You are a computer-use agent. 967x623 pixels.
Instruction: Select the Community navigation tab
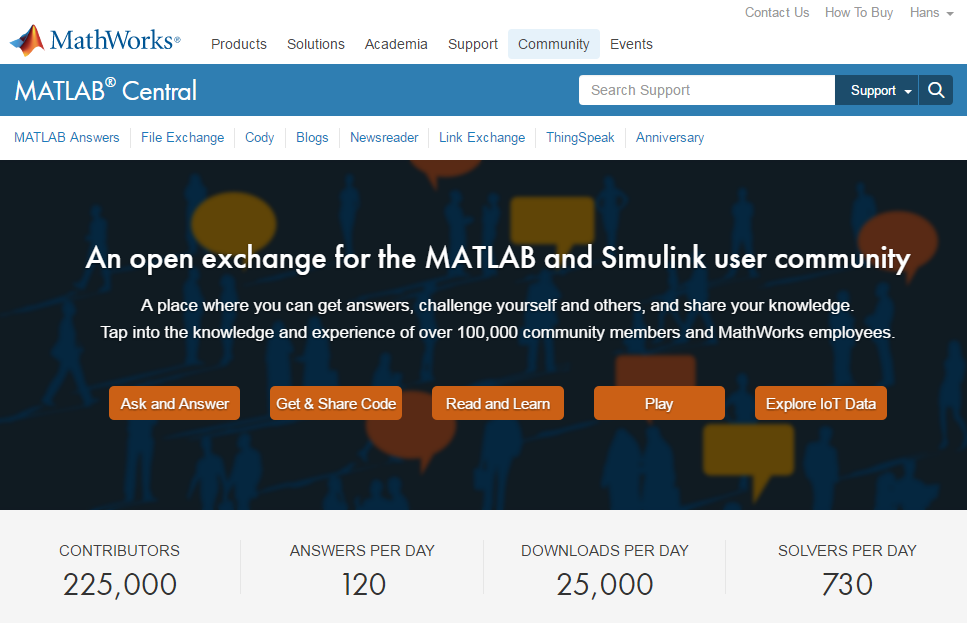(553, 44)
